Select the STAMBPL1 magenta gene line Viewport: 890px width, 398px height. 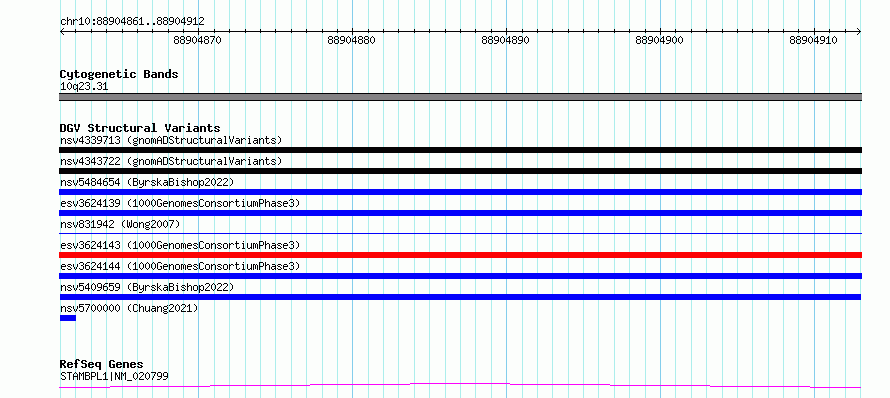[460, 386]
